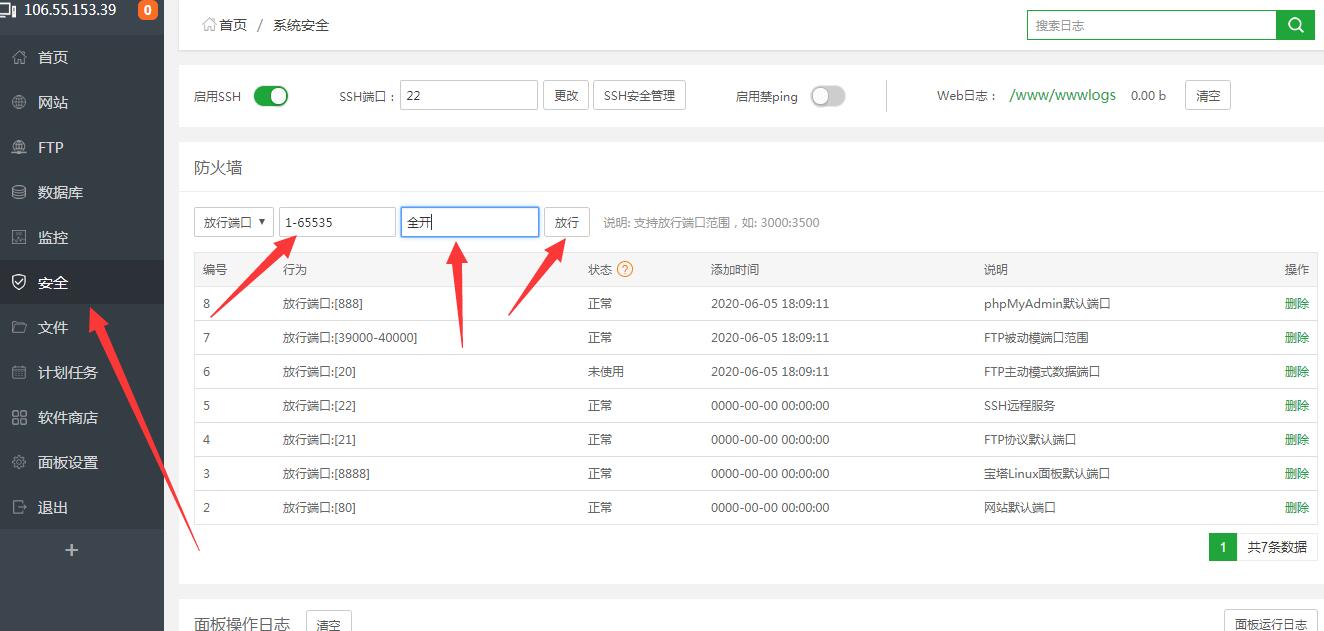Go to 计划任务 in the sidebar
The width and height of the screenshot is (1324, 631).
click(x=67, y=372)
